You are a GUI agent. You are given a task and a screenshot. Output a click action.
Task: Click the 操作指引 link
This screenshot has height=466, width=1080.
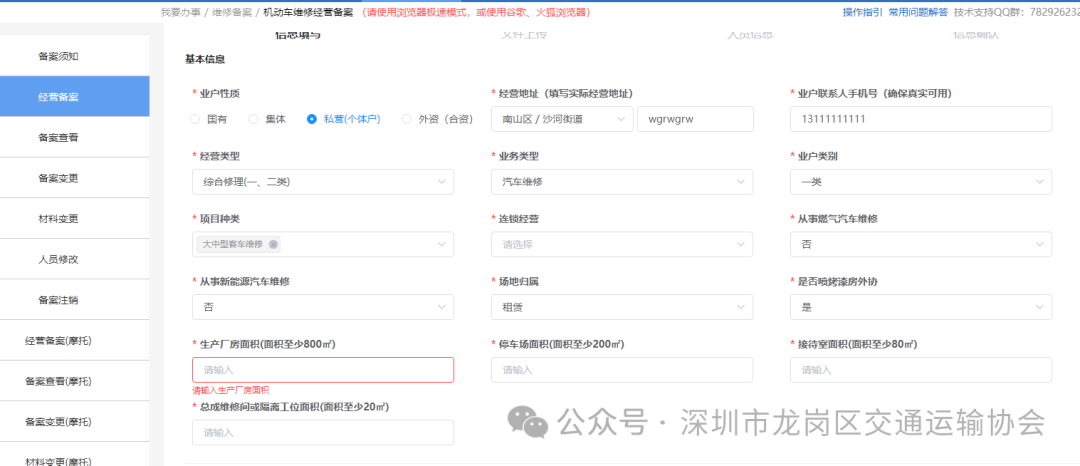point(862,12)
